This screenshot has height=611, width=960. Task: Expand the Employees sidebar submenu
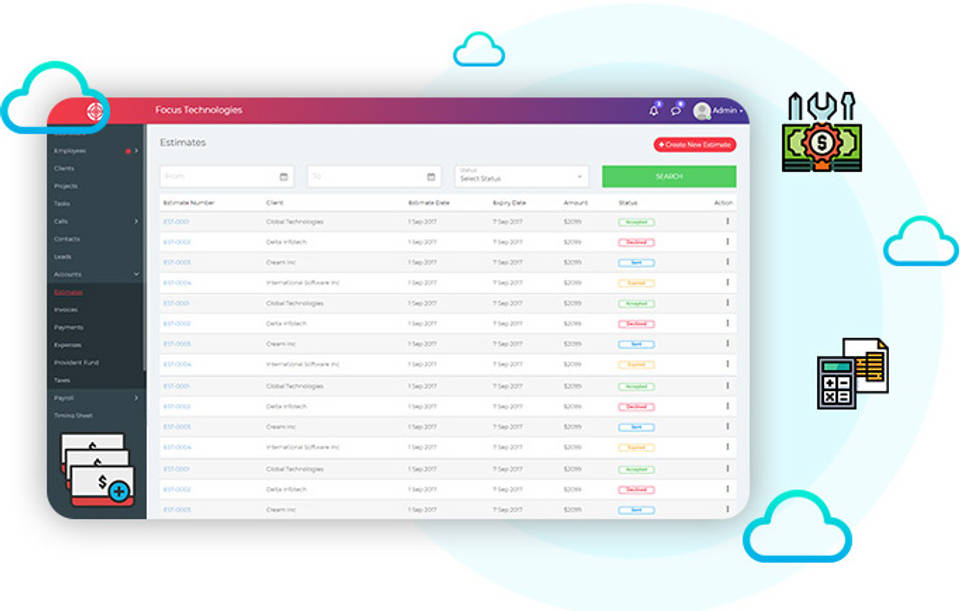136,151
